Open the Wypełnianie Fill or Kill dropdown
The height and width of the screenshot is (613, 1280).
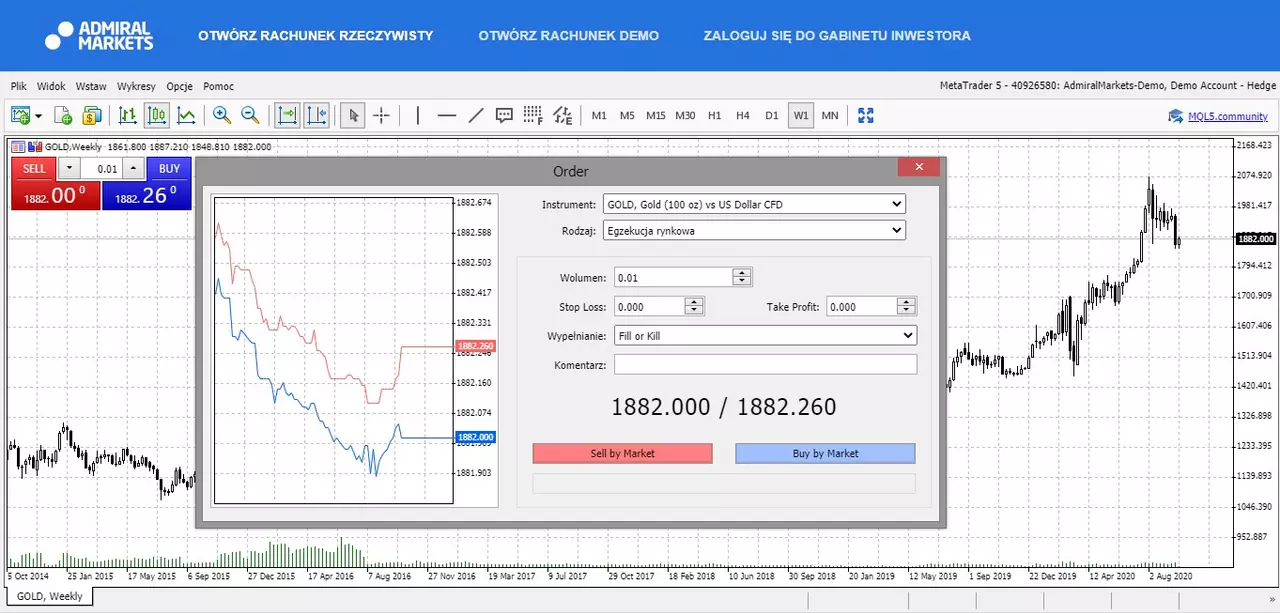pyautogui.click(x=765, y=335)
